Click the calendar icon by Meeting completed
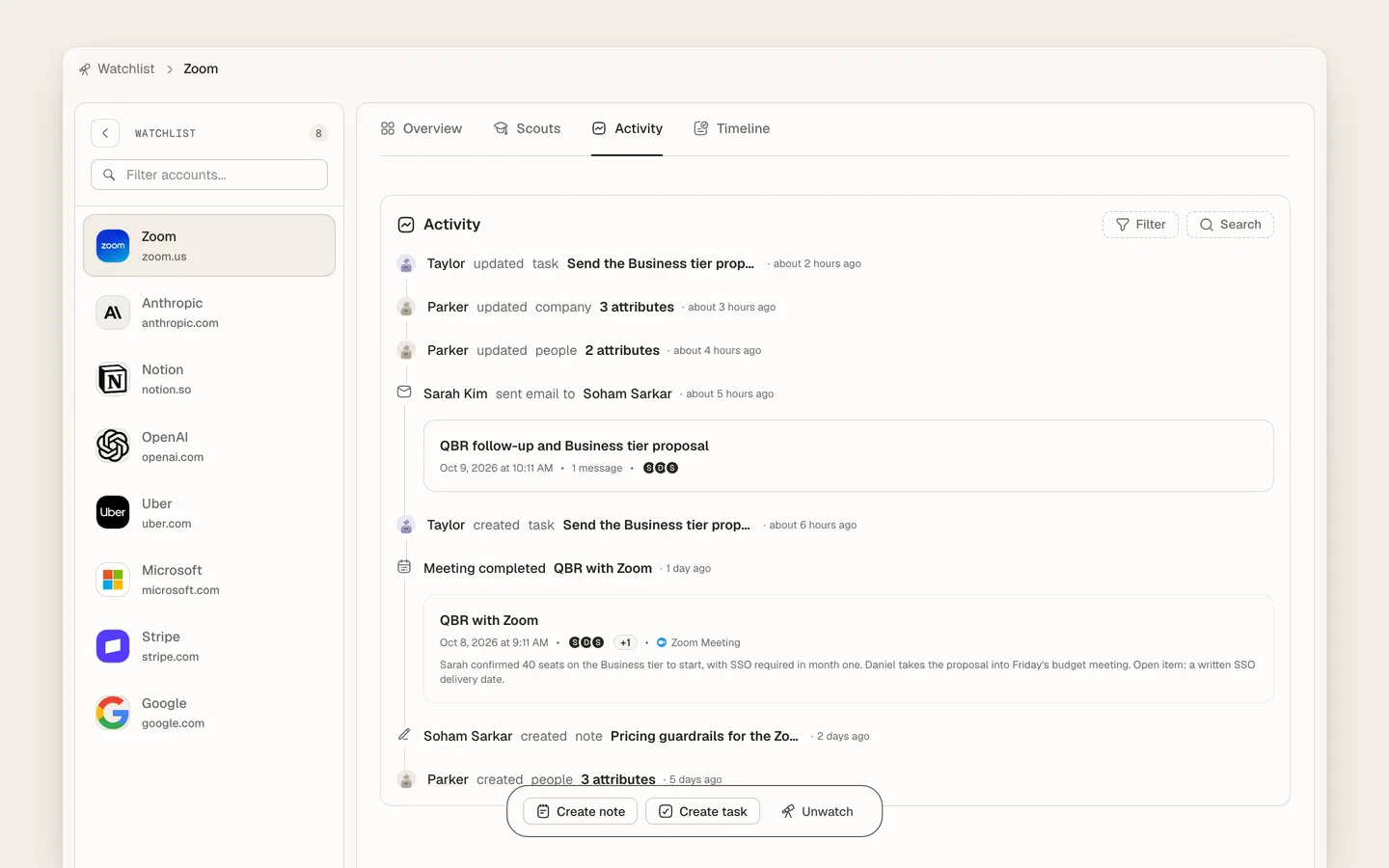 coord(404,567)
